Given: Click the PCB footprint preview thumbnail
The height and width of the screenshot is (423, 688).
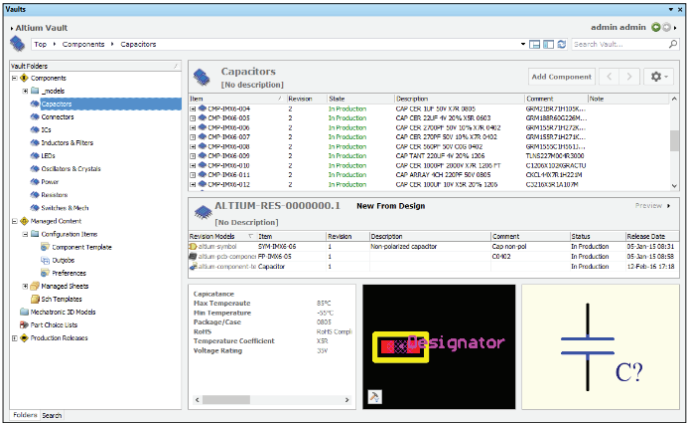Looking at the screenshot, I should [x=439, y=347].
